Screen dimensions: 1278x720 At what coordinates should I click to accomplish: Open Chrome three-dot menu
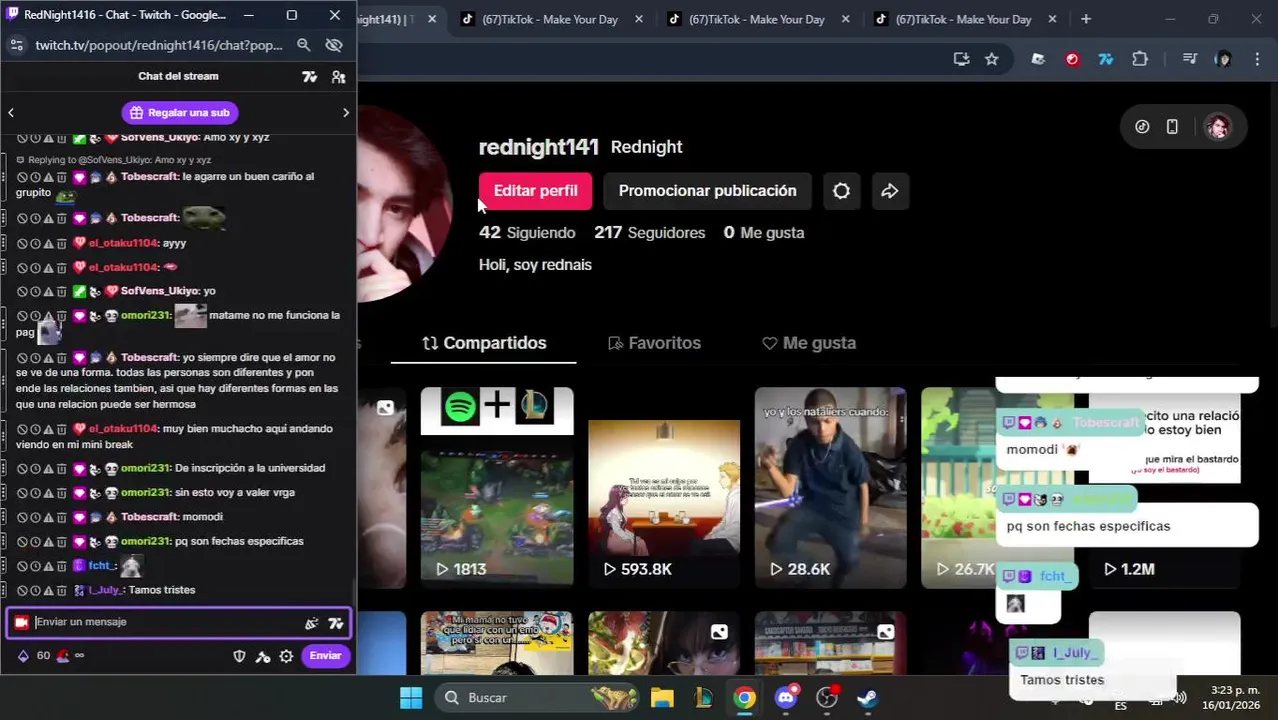(1258, 59)
